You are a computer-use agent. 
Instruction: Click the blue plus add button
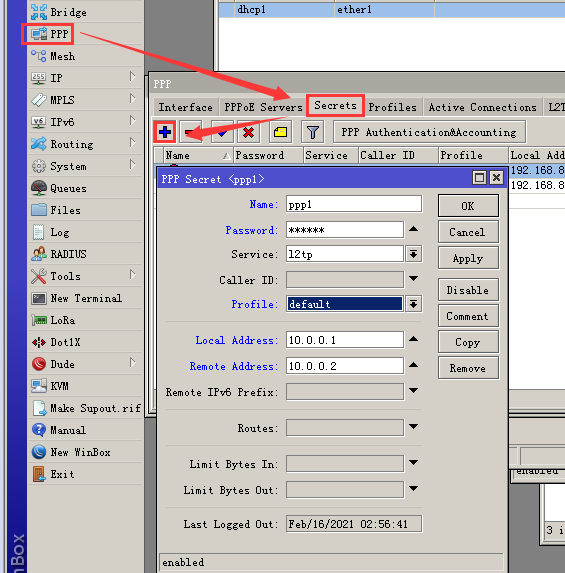[x=165, y=132]
